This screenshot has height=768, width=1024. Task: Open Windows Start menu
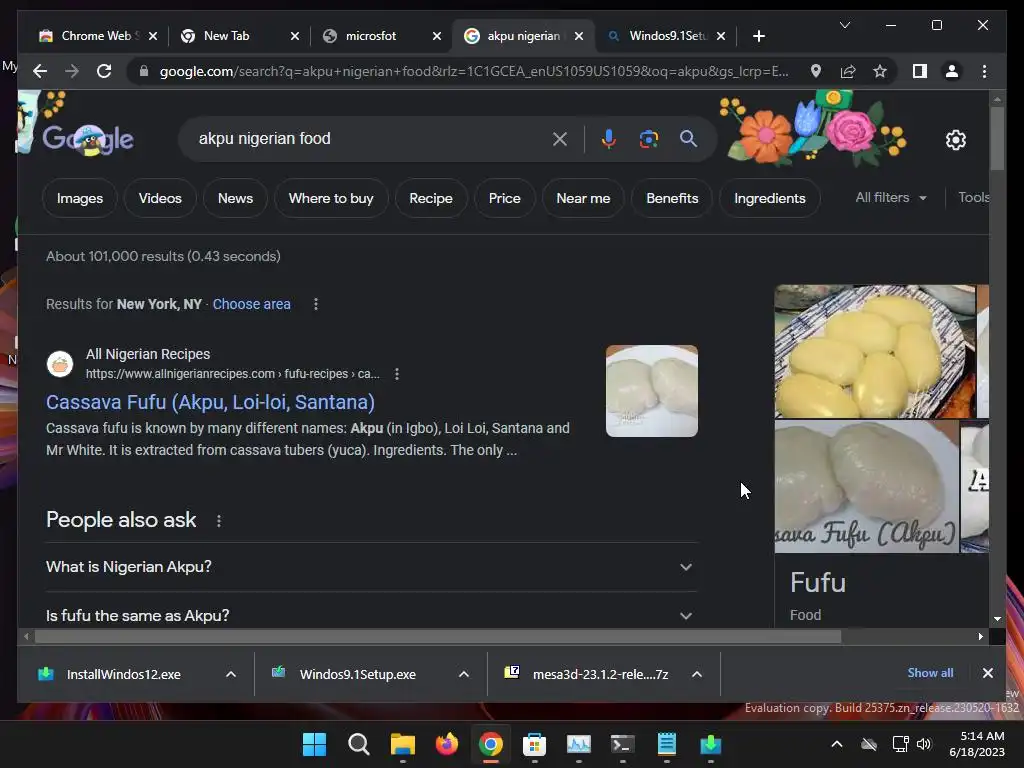[314, 744]
